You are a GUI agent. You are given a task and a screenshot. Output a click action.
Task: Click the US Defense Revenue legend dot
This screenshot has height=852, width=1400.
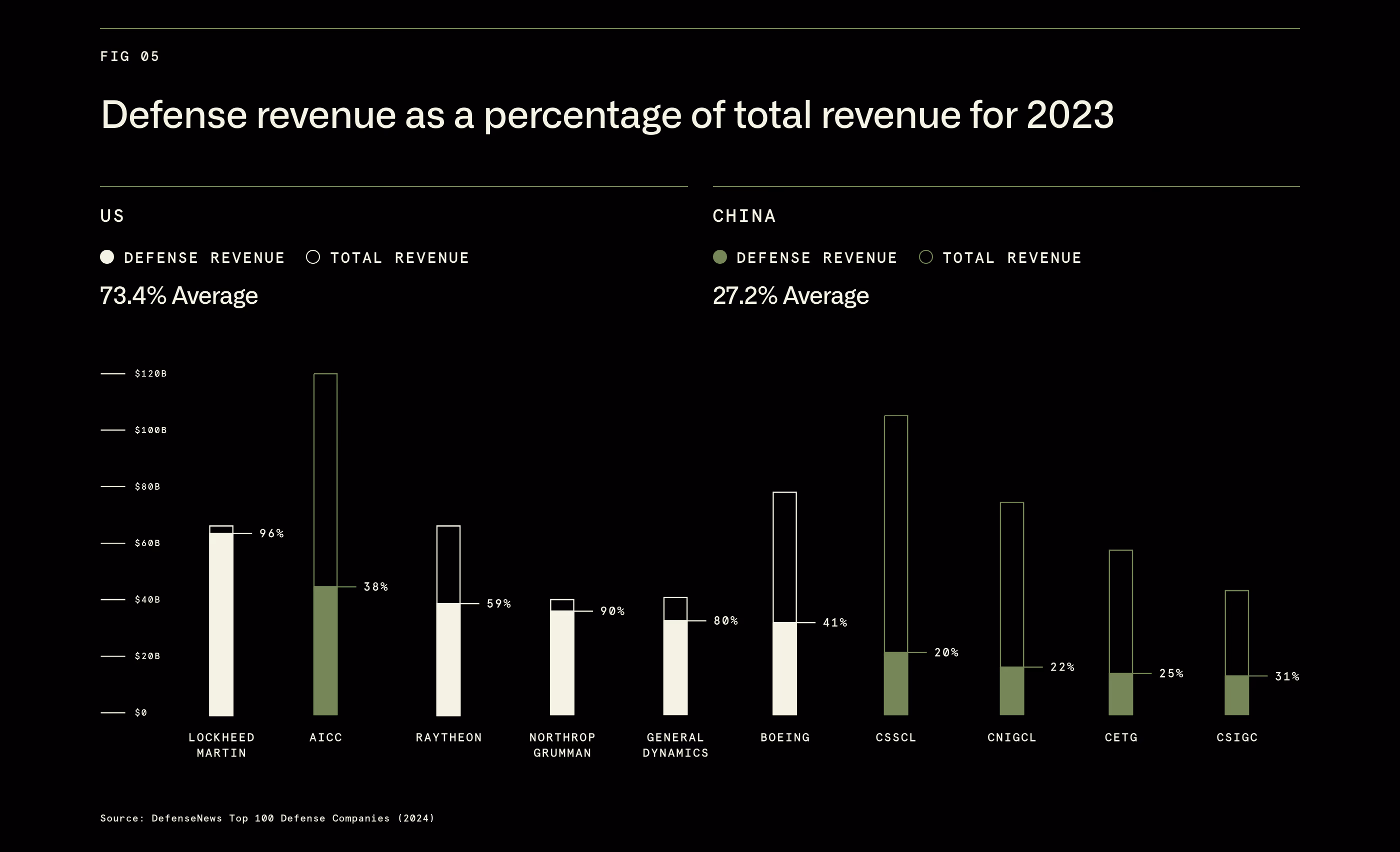(107, 257)
